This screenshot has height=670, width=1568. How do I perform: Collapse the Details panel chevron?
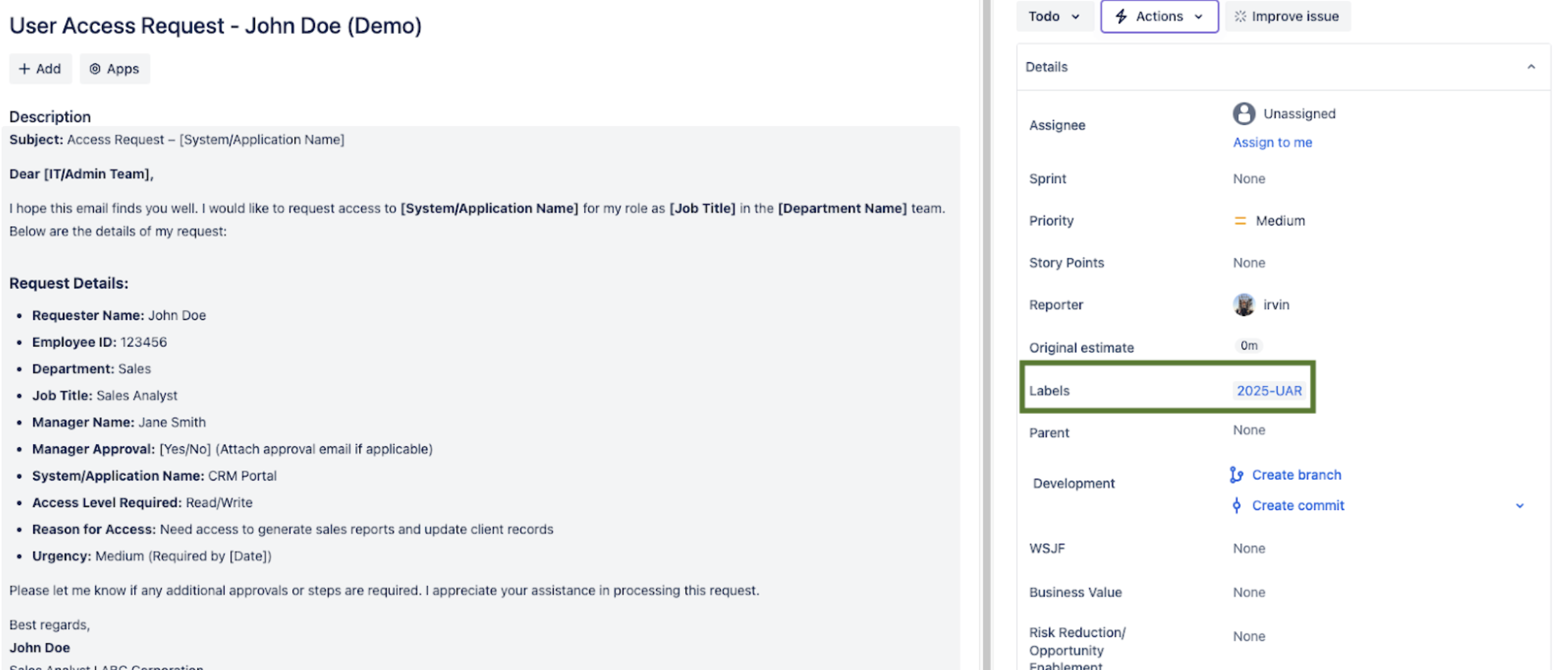(1531, 67)
